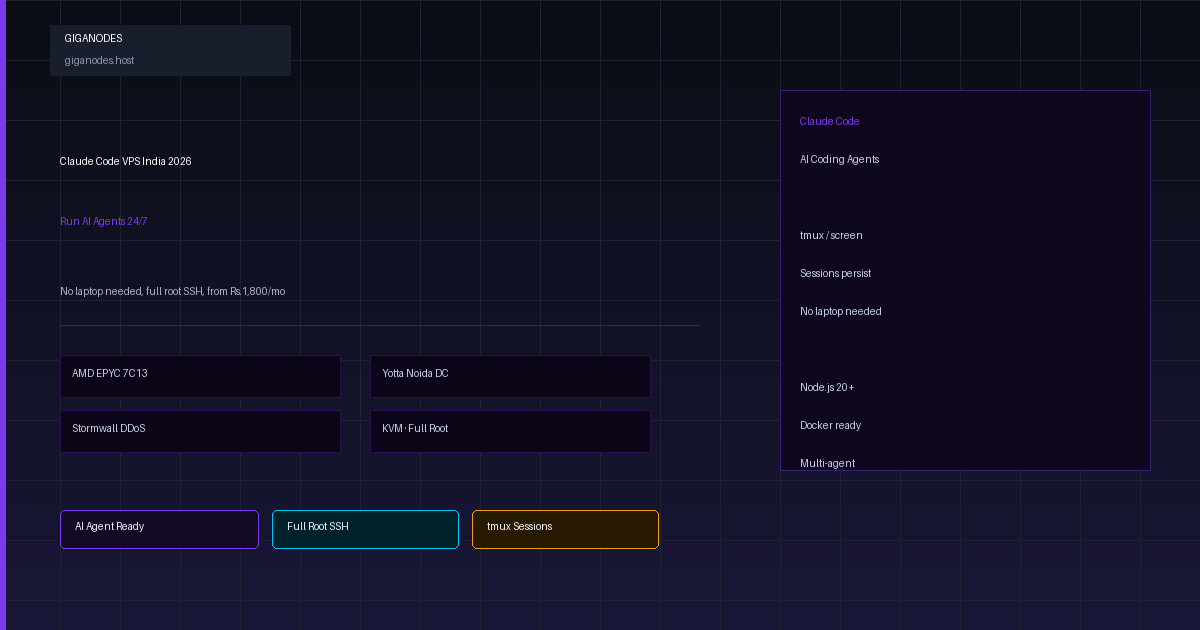Click the KVM · Full Root spec box
The height and width of the screenshot is (630, 1200).
[x=510, y=431]
